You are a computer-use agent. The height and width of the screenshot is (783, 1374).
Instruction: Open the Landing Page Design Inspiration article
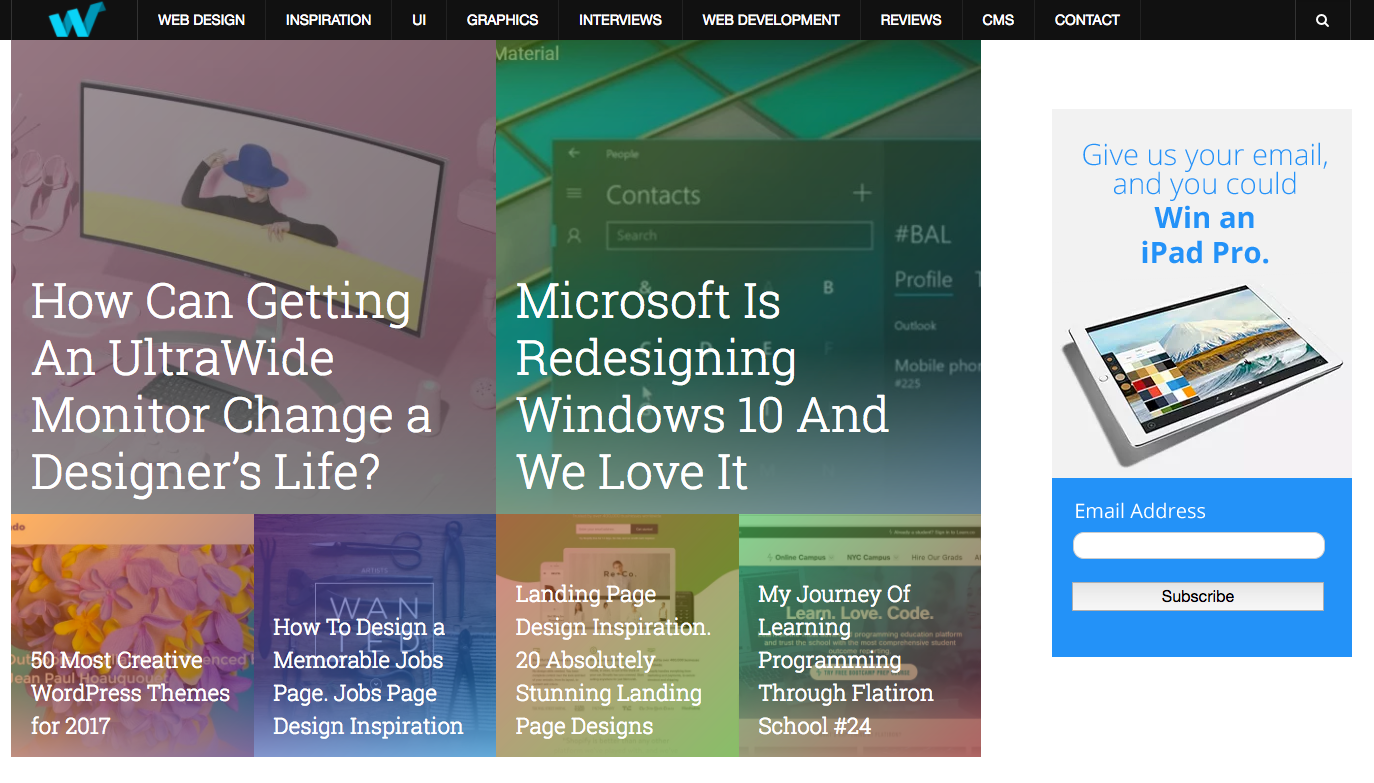(613, 660)
